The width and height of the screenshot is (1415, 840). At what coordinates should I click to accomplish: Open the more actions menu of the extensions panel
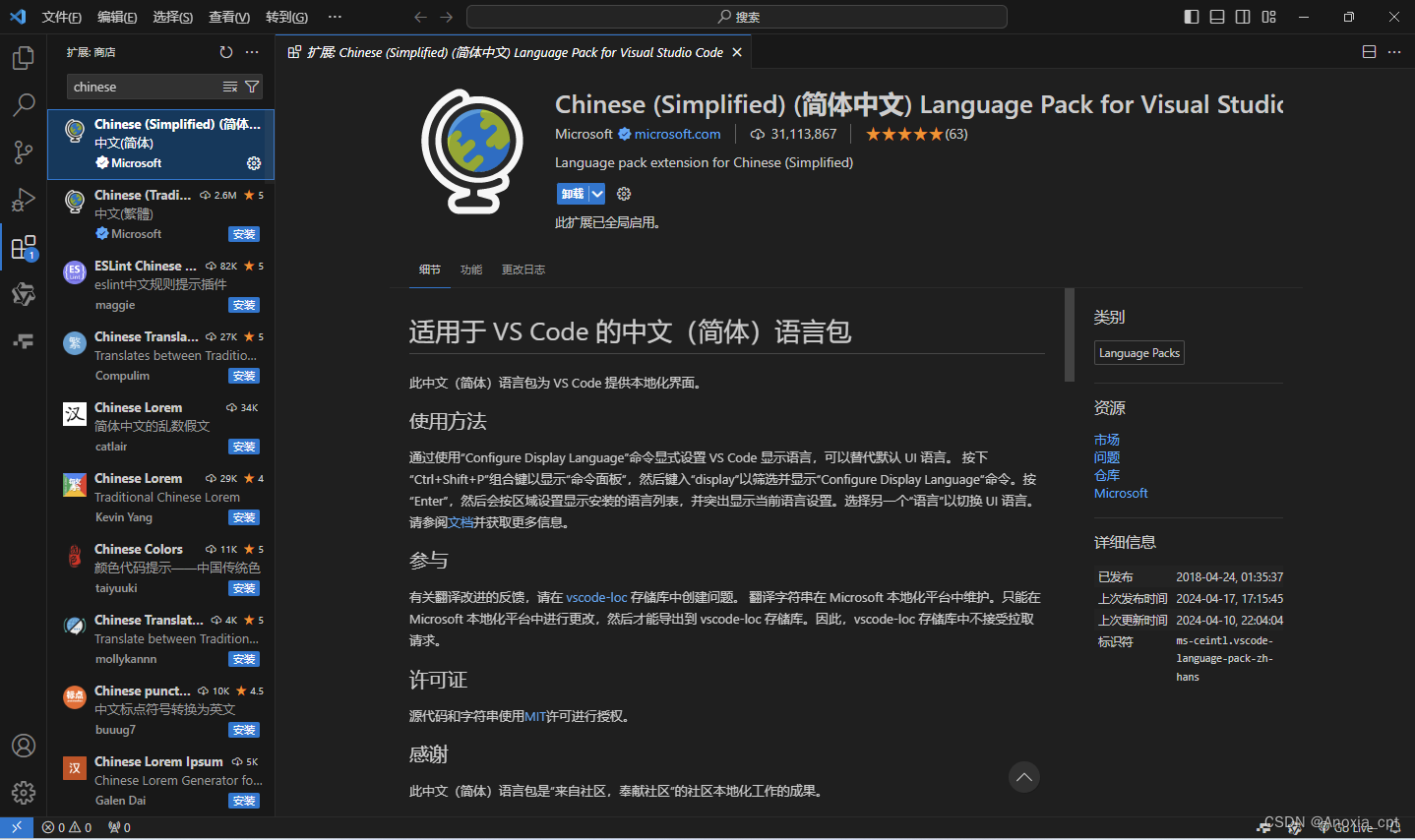(x=252, y=52)
